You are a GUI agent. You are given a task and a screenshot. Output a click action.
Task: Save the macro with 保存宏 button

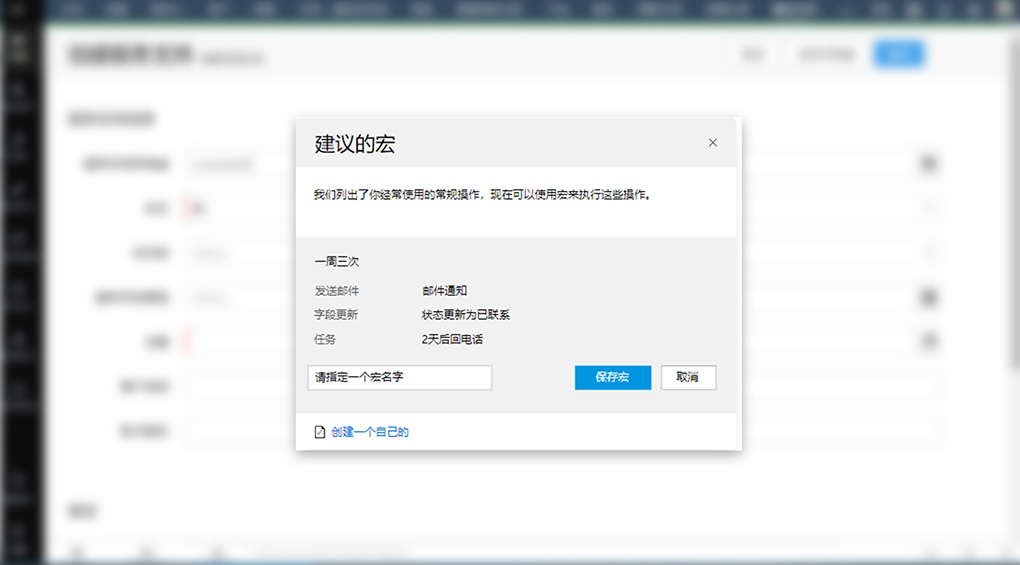pyautogui.click(x=613, y=377)
